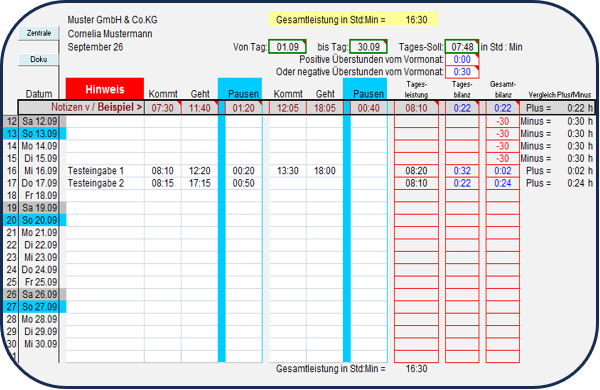
Task: Select date cell Do 17.09
Action: coord(39,183)
